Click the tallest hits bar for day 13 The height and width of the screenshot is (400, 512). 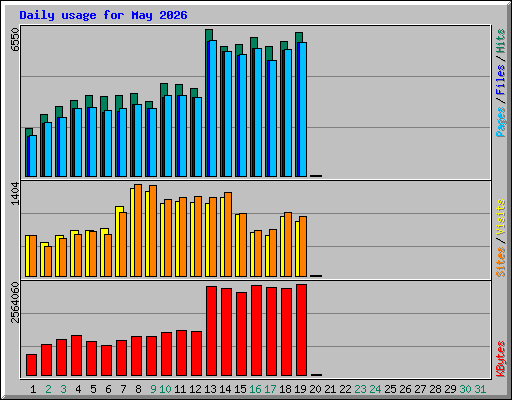click(209, 35)
